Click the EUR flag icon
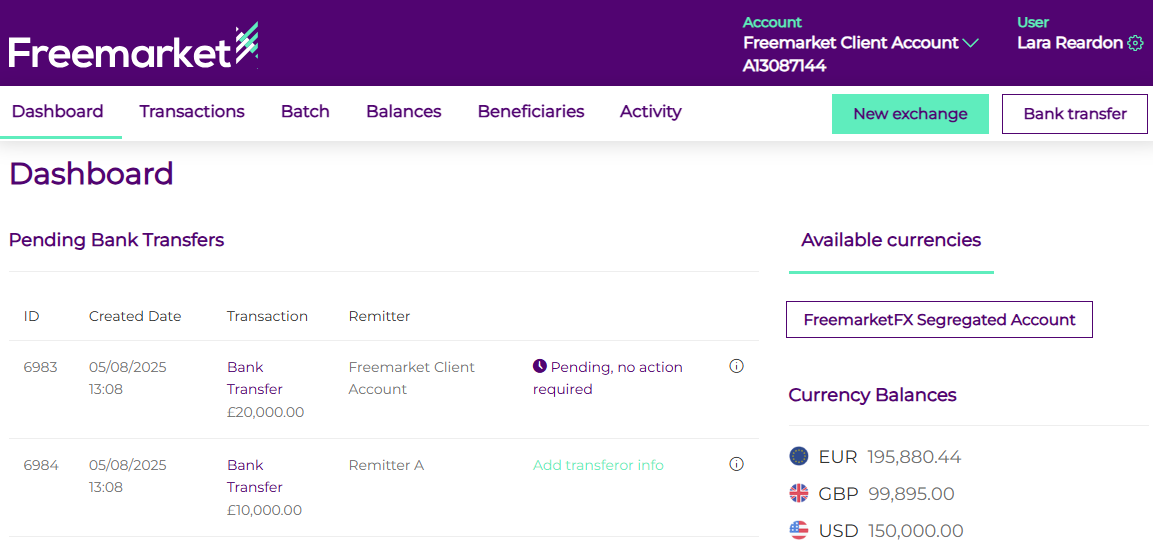This screenshot has width=1153, height=547. tap(798, 457)
